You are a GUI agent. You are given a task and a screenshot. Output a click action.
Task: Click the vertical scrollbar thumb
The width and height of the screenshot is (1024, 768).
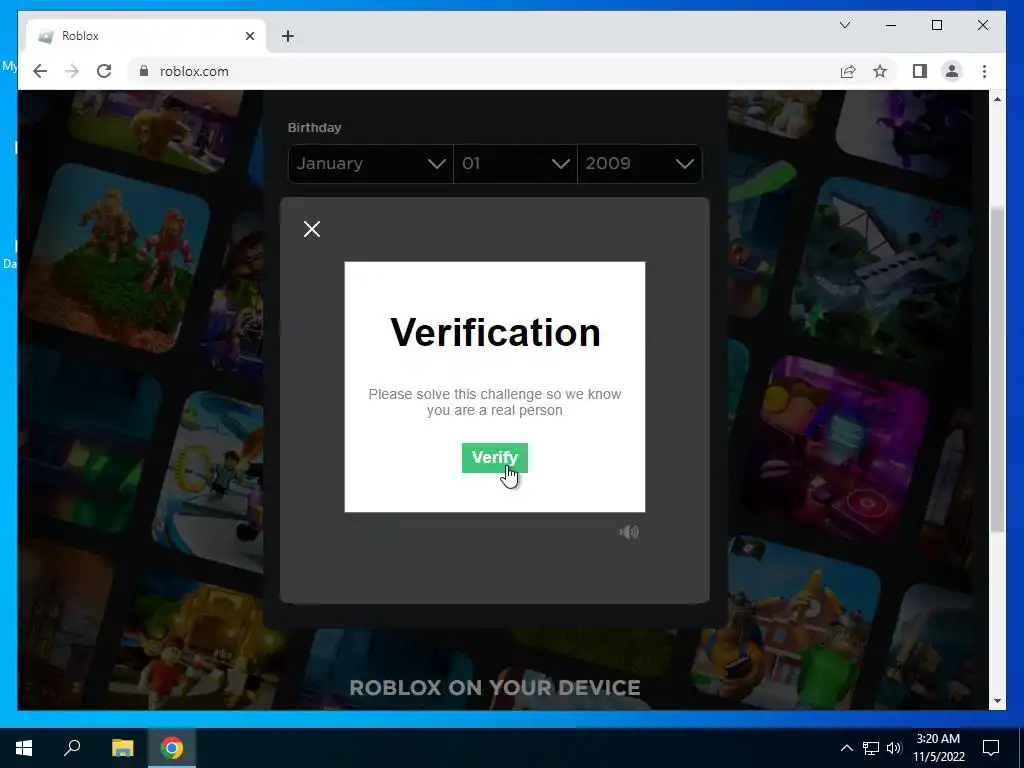tap(997, 369)
